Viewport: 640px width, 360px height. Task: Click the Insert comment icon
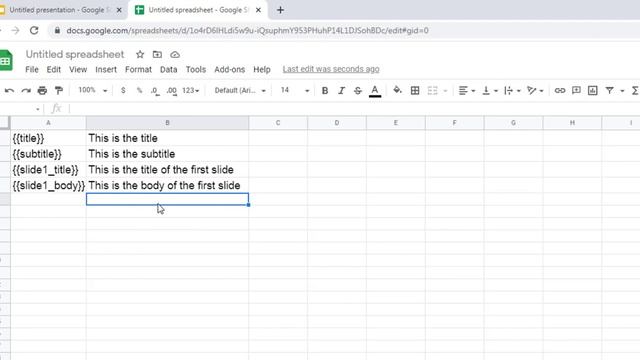576,91
